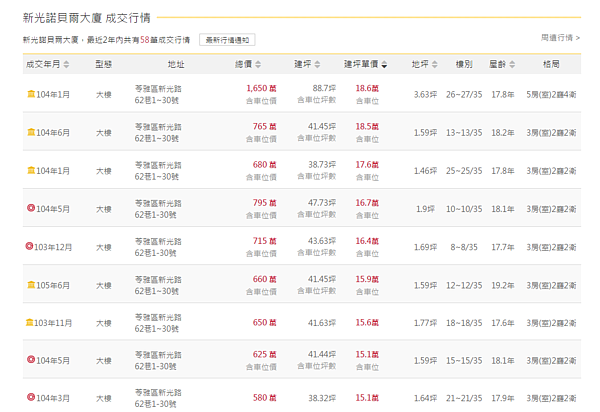Click the 43.63坪 floor area value
Image resolution: width=600 pixels, height=412 pixels.
pos(322,241)
